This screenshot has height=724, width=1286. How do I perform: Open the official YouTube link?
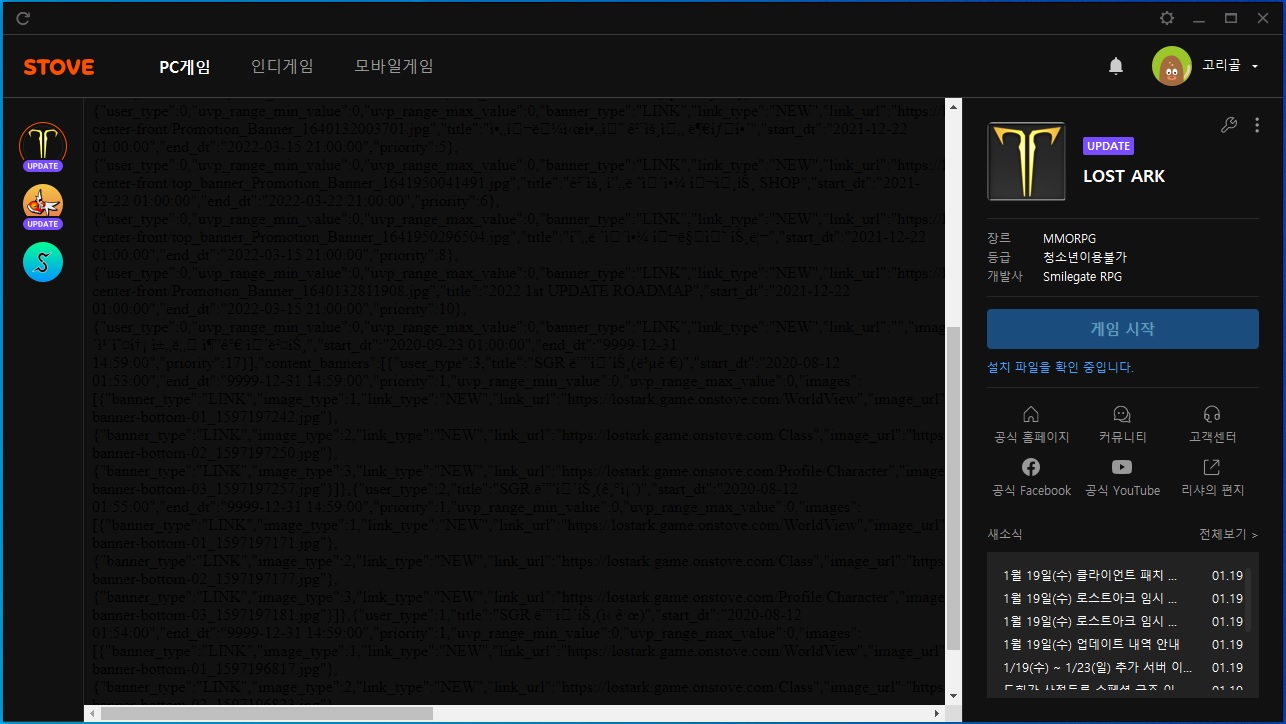(1122, 478)
